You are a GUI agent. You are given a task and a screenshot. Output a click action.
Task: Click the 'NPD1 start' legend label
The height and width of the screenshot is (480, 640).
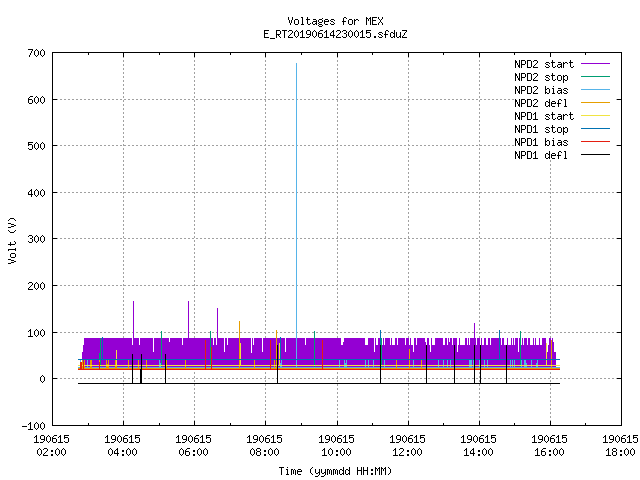click(544, 116)
